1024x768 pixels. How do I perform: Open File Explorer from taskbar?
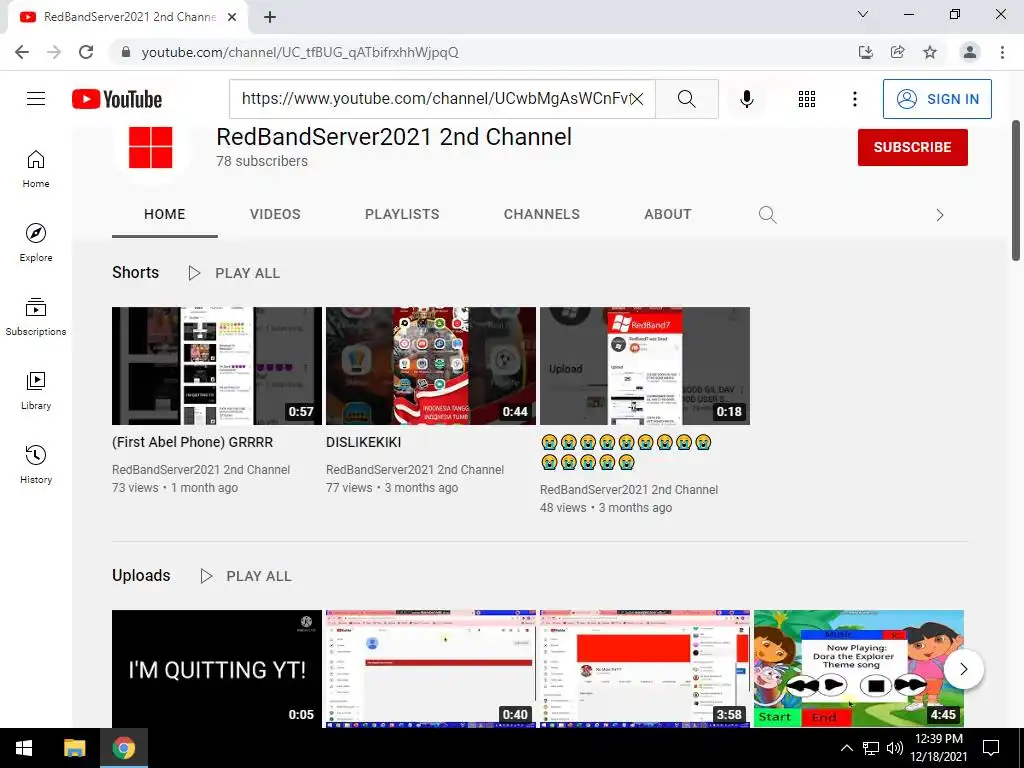[74, 748]
